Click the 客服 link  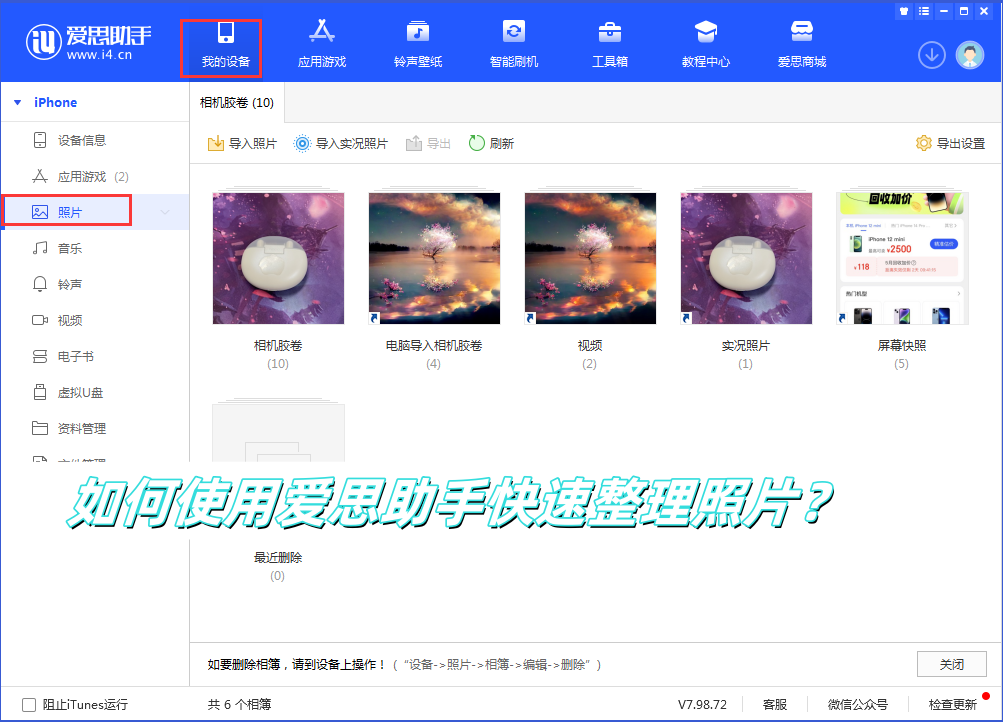(x=775, y=705)
